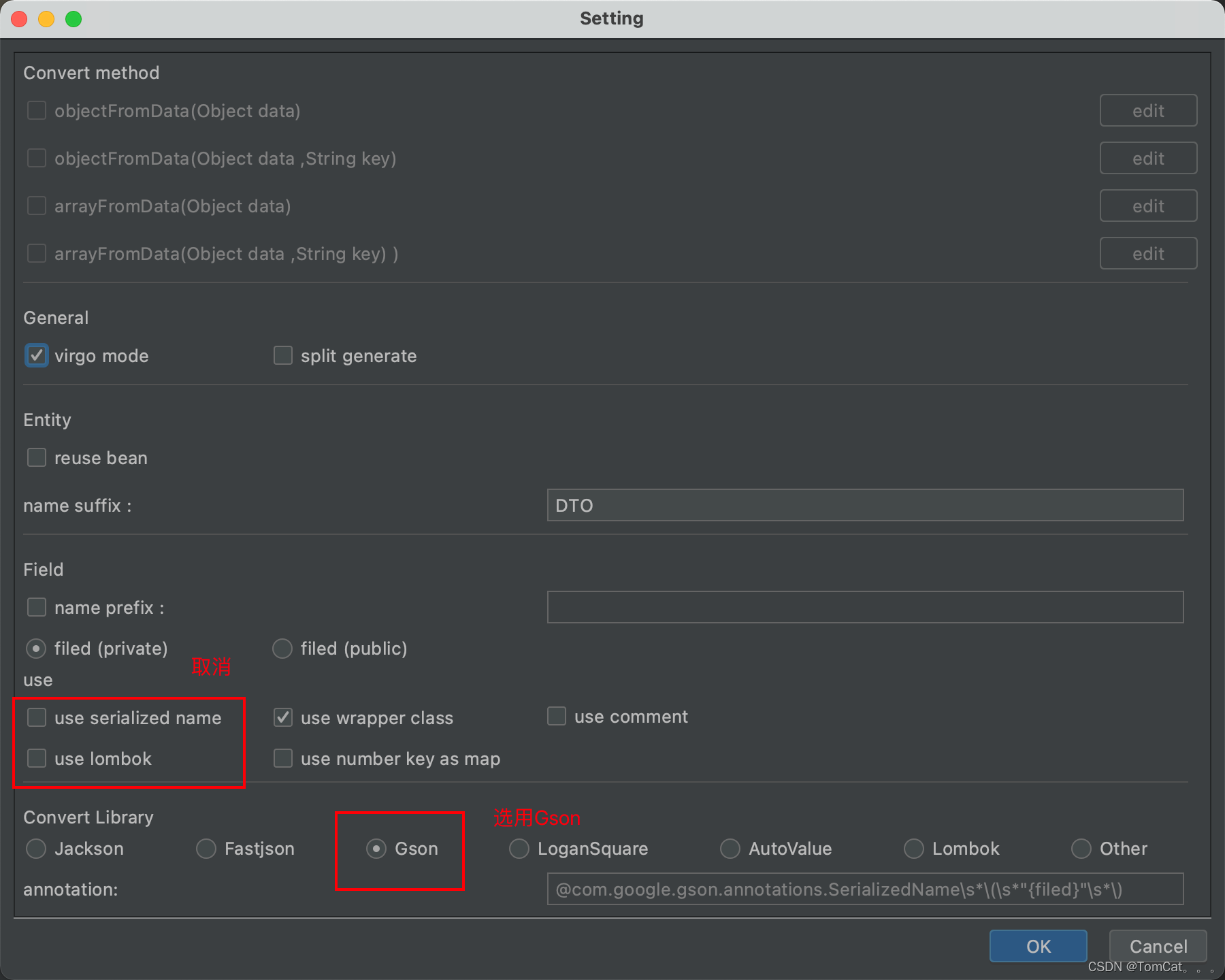1225x980 pixels.
Task: Confirm settings with OK button
Action: 1038,946
